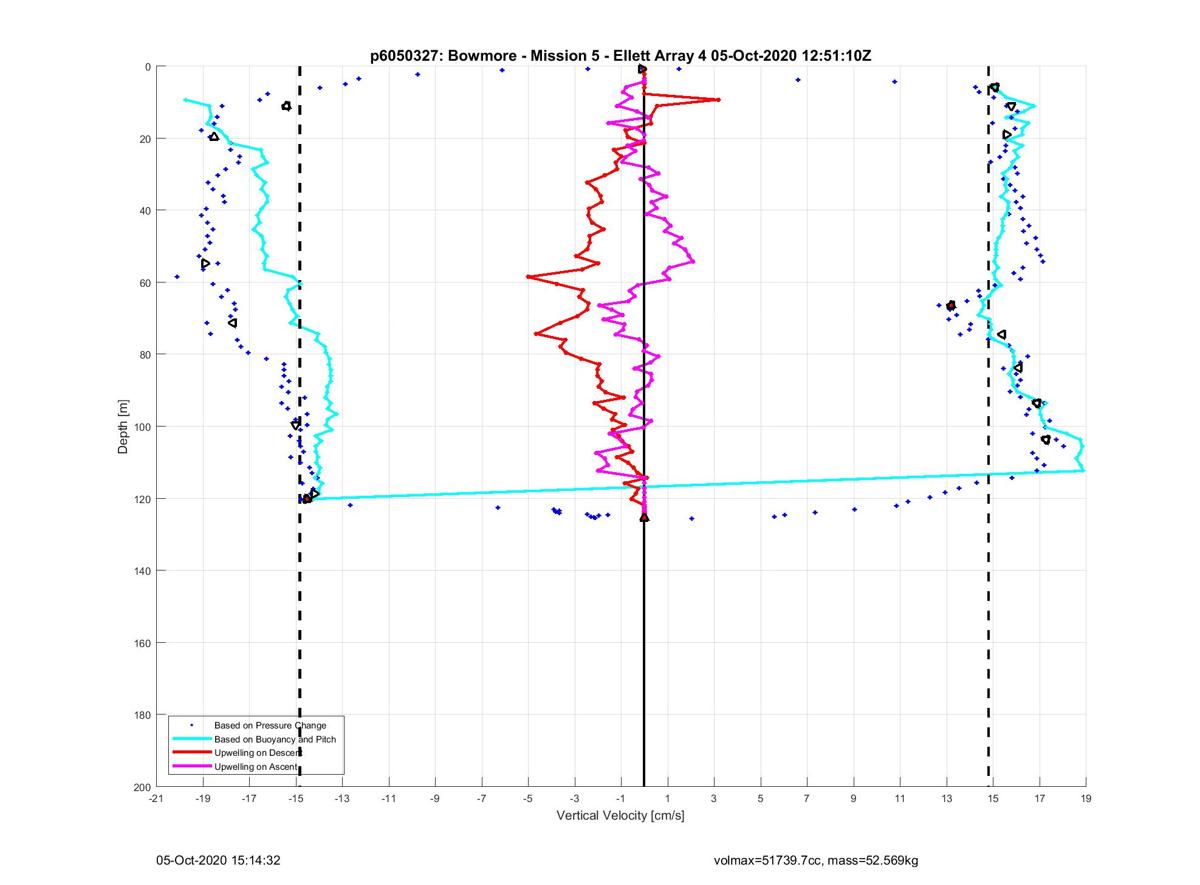The image size is (1200, 885).
Task: Click the timestamp '05-Oct-2020 15:14:32' footer
Action: click(x=217, y=859)
